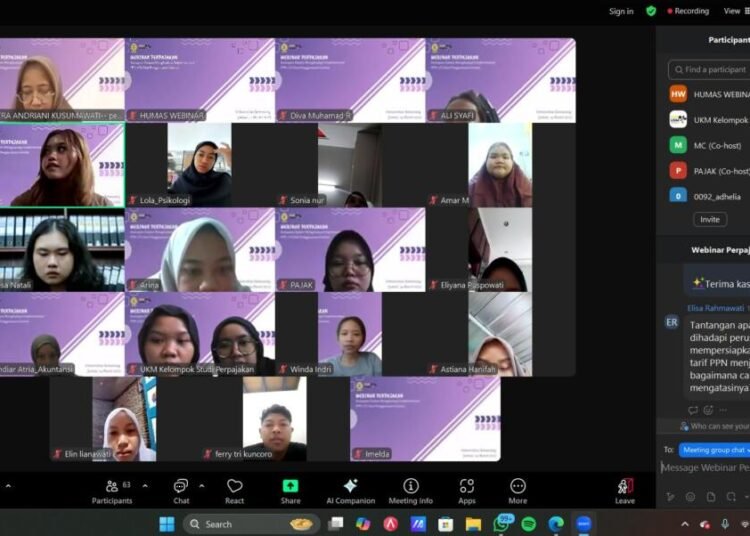Open AI Companion from toolbar

[350, 490]
